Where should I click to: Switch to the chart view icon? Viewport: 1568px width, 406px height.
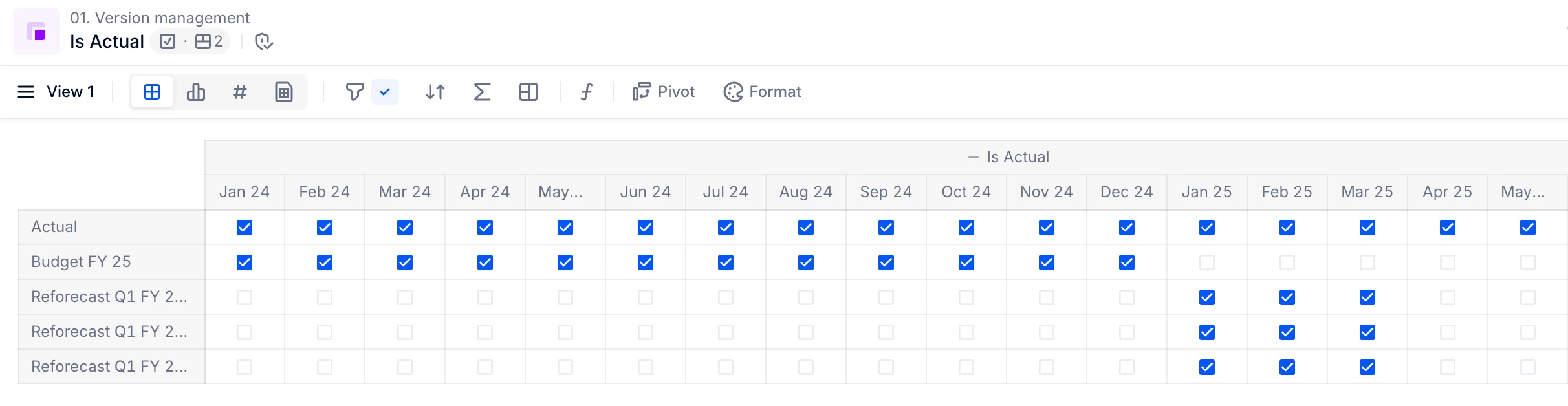point(195,92)
